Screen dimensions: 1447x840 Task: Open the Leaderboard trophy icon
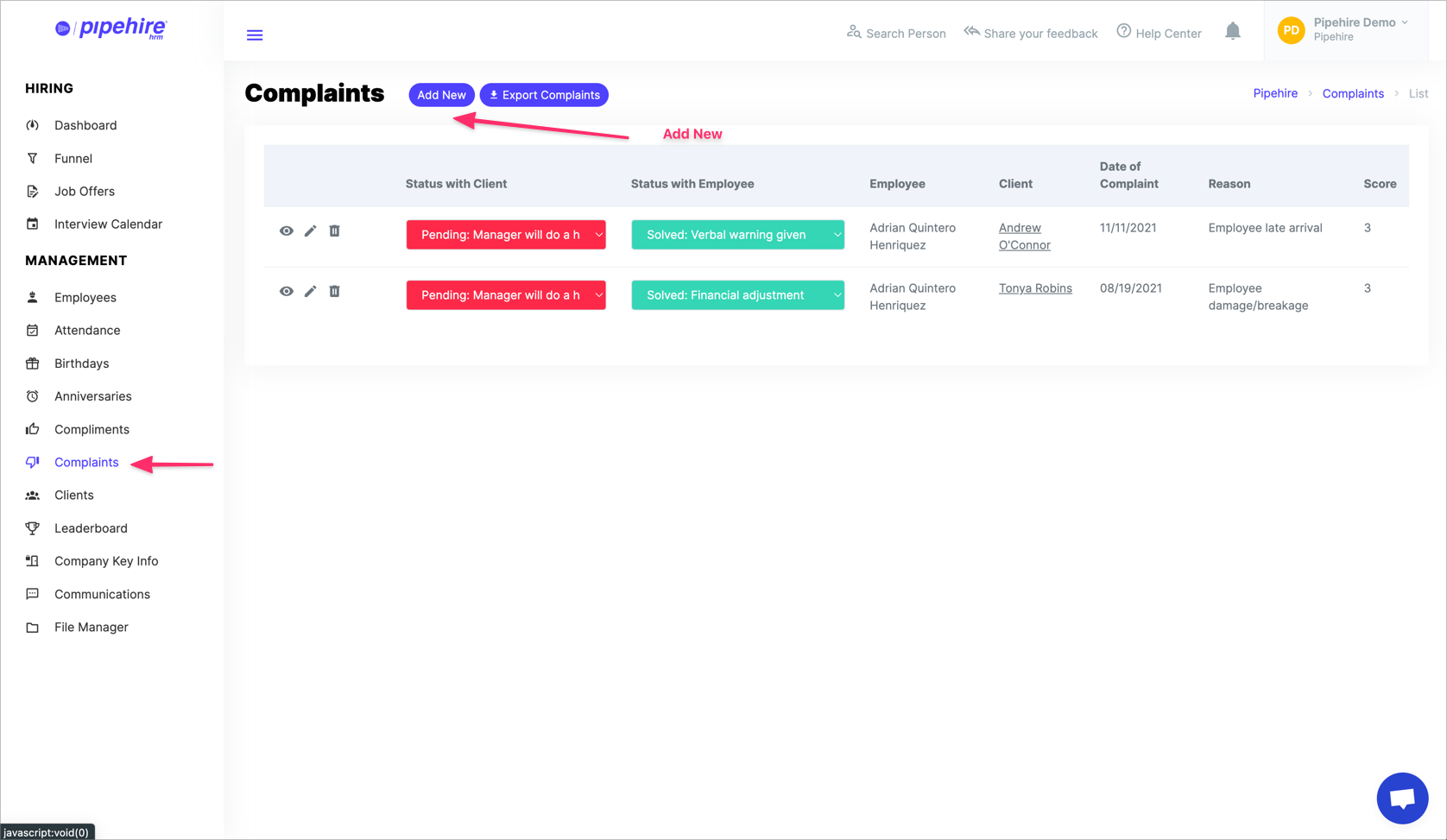32,527
